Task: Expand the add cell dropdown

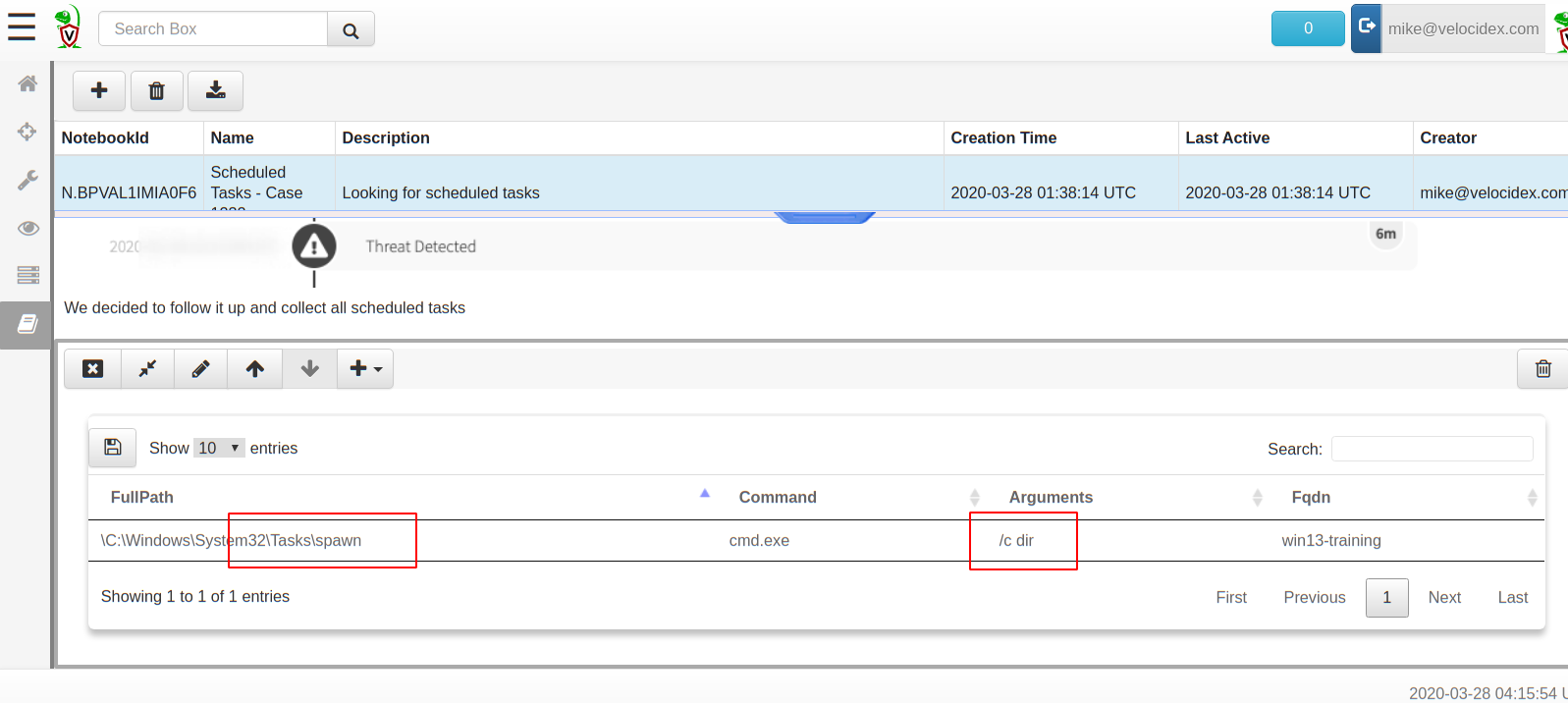Action: (x=365, y=369)
